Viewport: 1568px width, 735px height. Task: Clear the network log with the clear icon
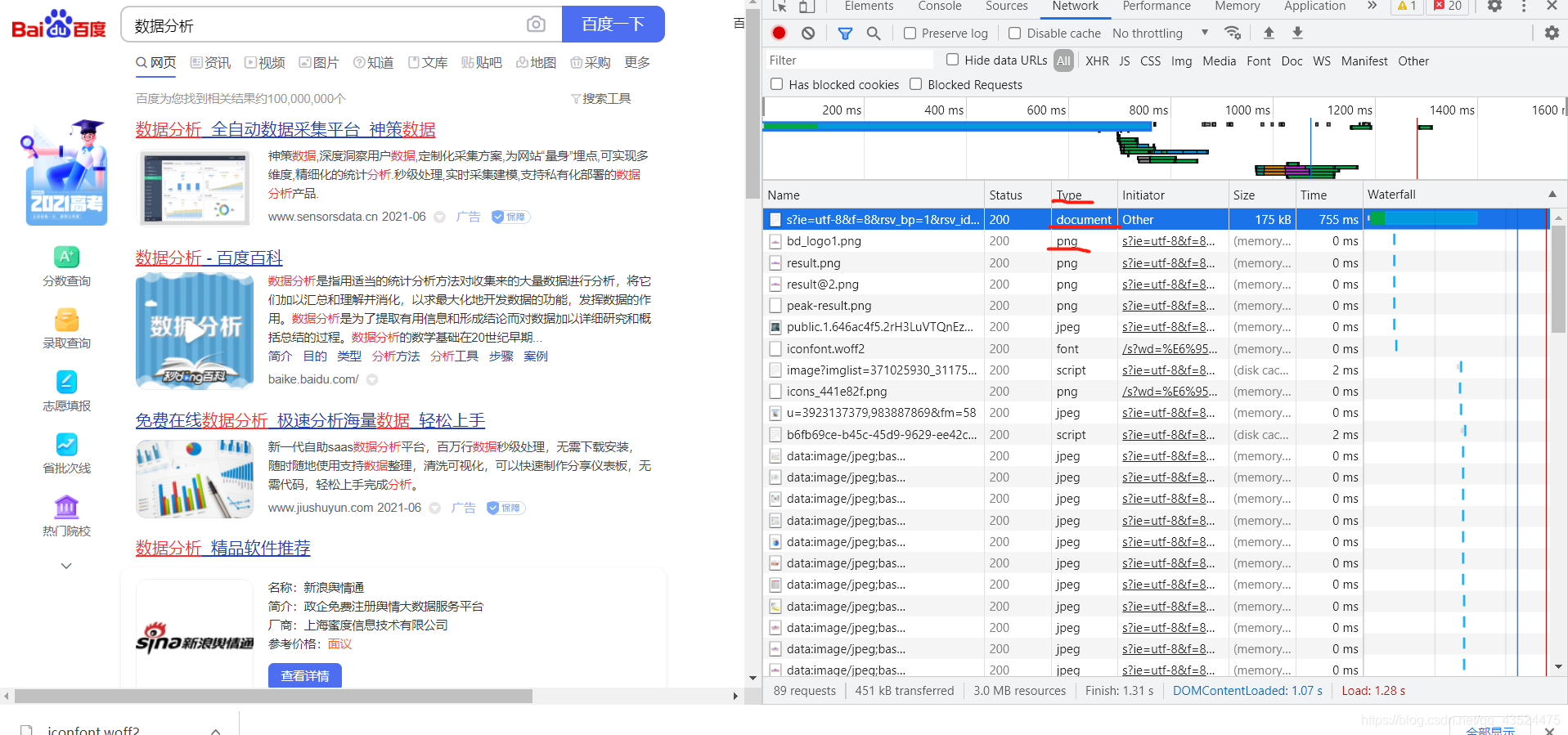pos(808,33)
